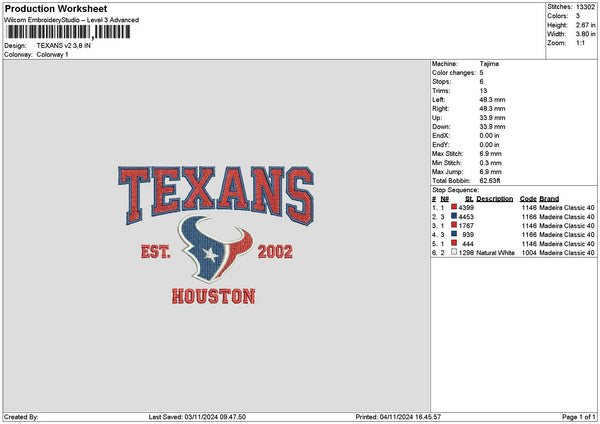Click the blue swatch in stop row 4
This screenshot has height=424, width=600.
pyautogui.click(x=454, y=234)
